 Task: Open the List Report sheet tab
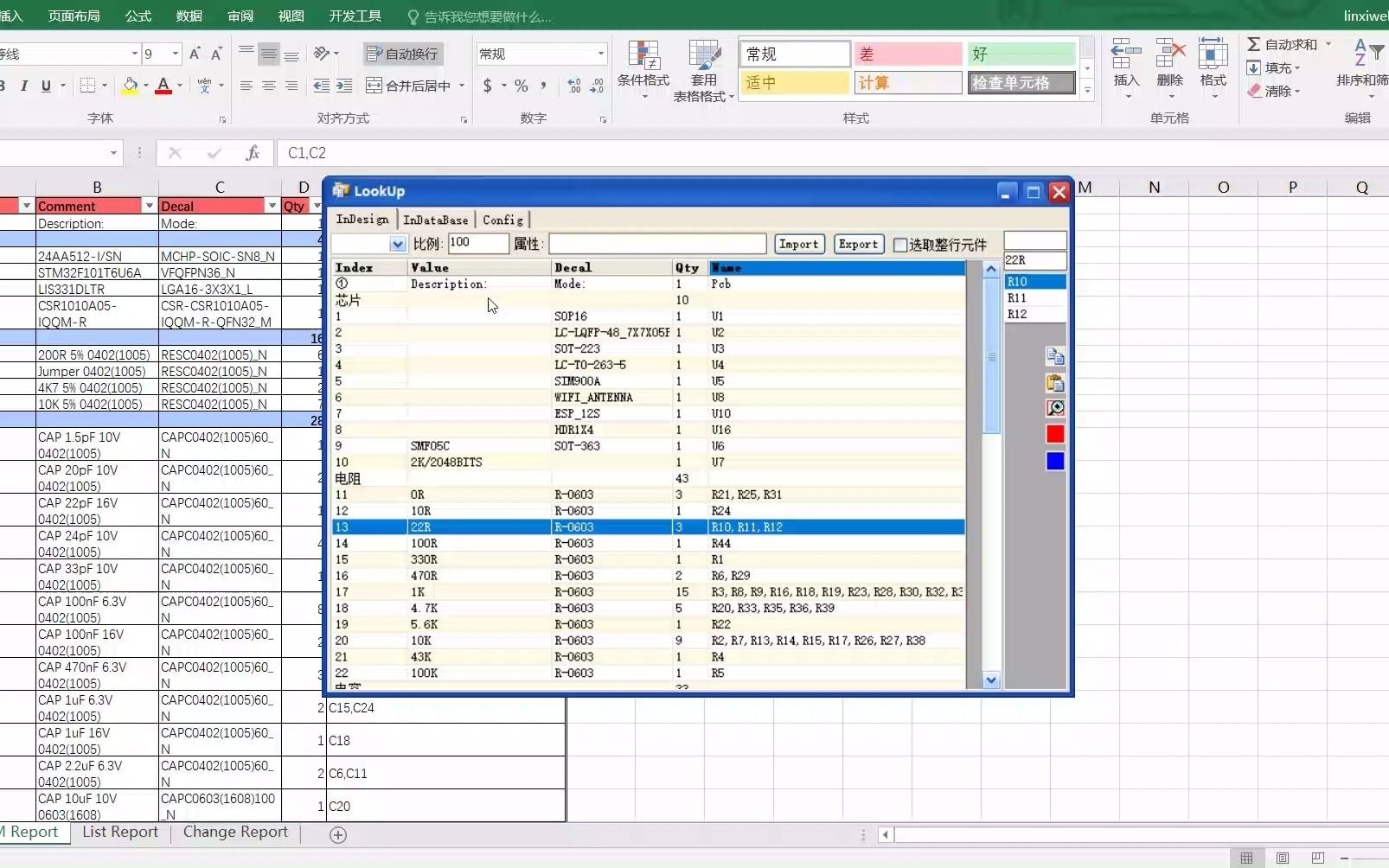pyautogui.click(x=120, y=832)
